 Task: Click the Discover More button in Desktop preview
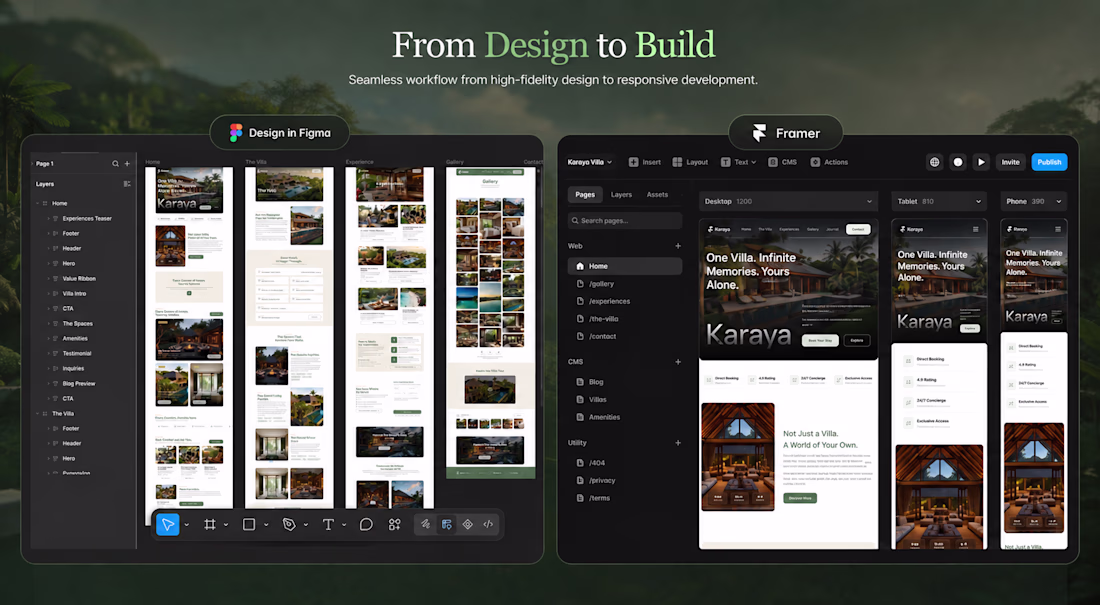(800, 498)
